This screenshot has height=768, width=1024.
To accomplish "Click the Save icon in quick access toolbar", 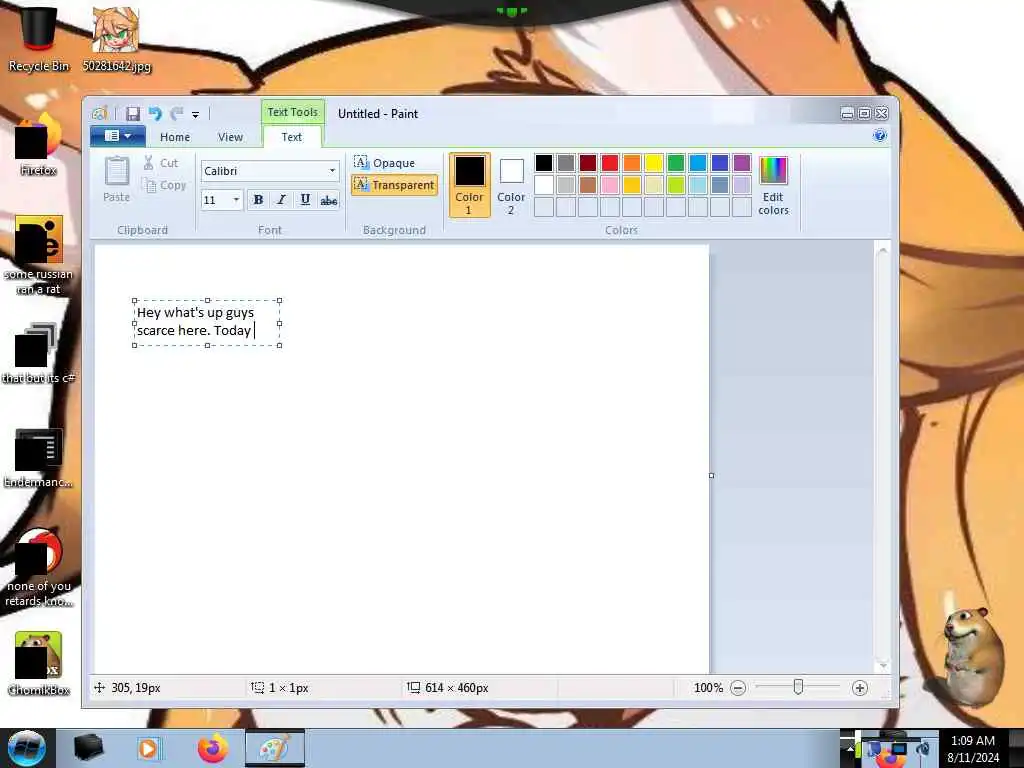I will click(133, 114).
